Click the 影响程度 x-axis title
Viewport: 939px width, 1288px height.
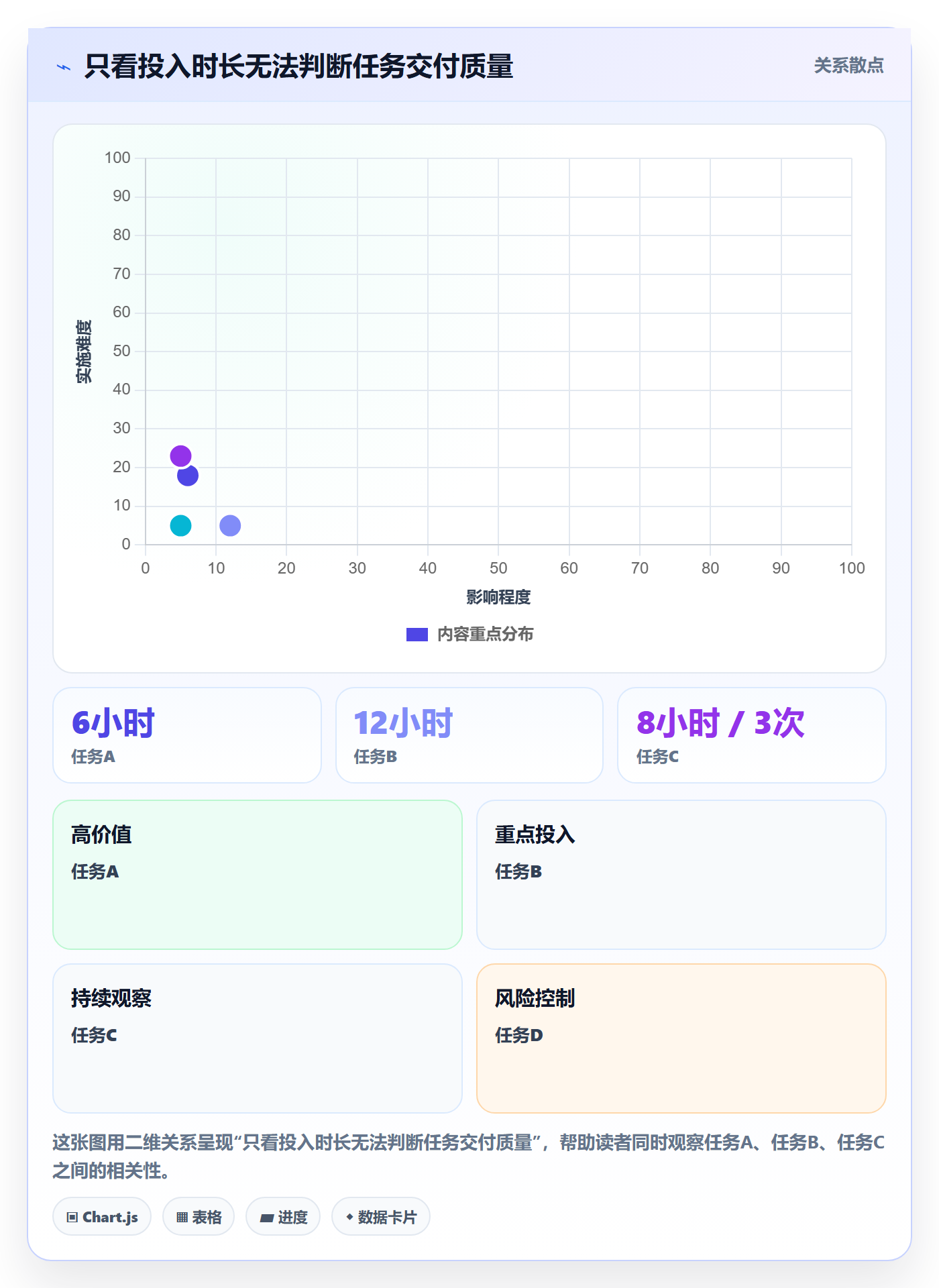pos(498,597)
